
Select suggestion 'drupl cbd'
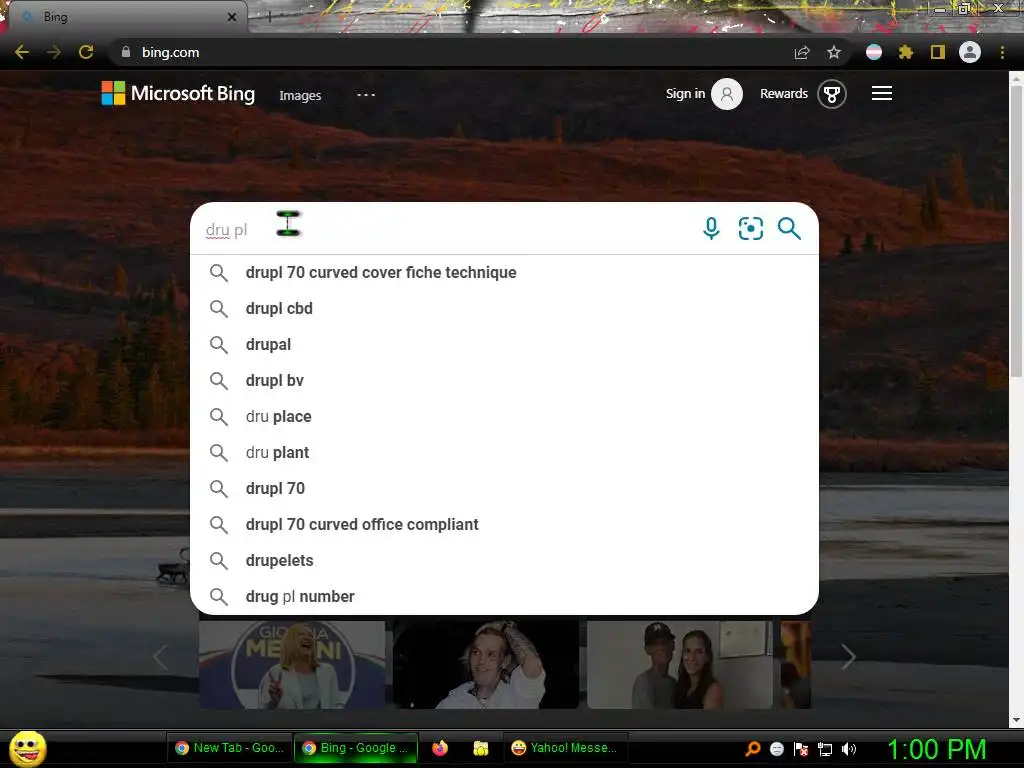(504, 308)
